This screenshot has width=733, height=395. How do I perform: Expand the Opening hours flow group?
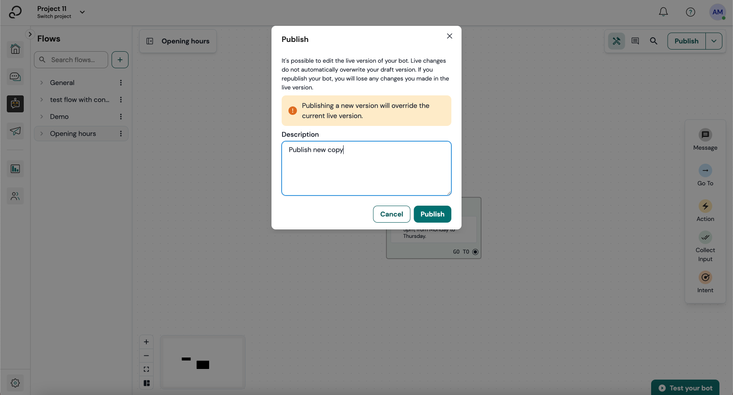point(42,134)
